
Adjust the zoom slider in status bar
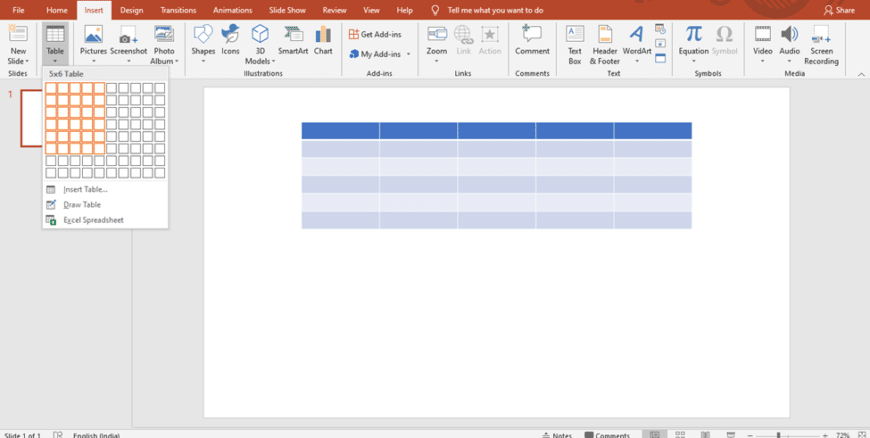[780, 435]
